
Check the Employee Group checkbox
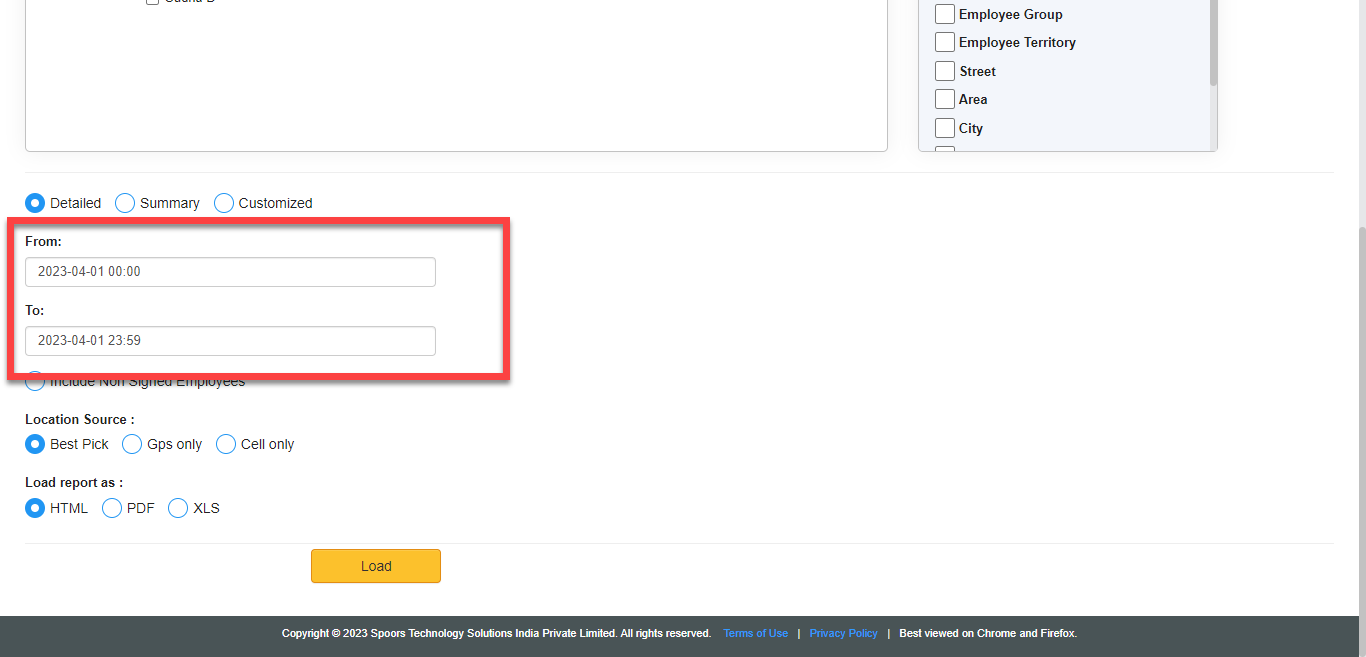click(x=944, y=14)
